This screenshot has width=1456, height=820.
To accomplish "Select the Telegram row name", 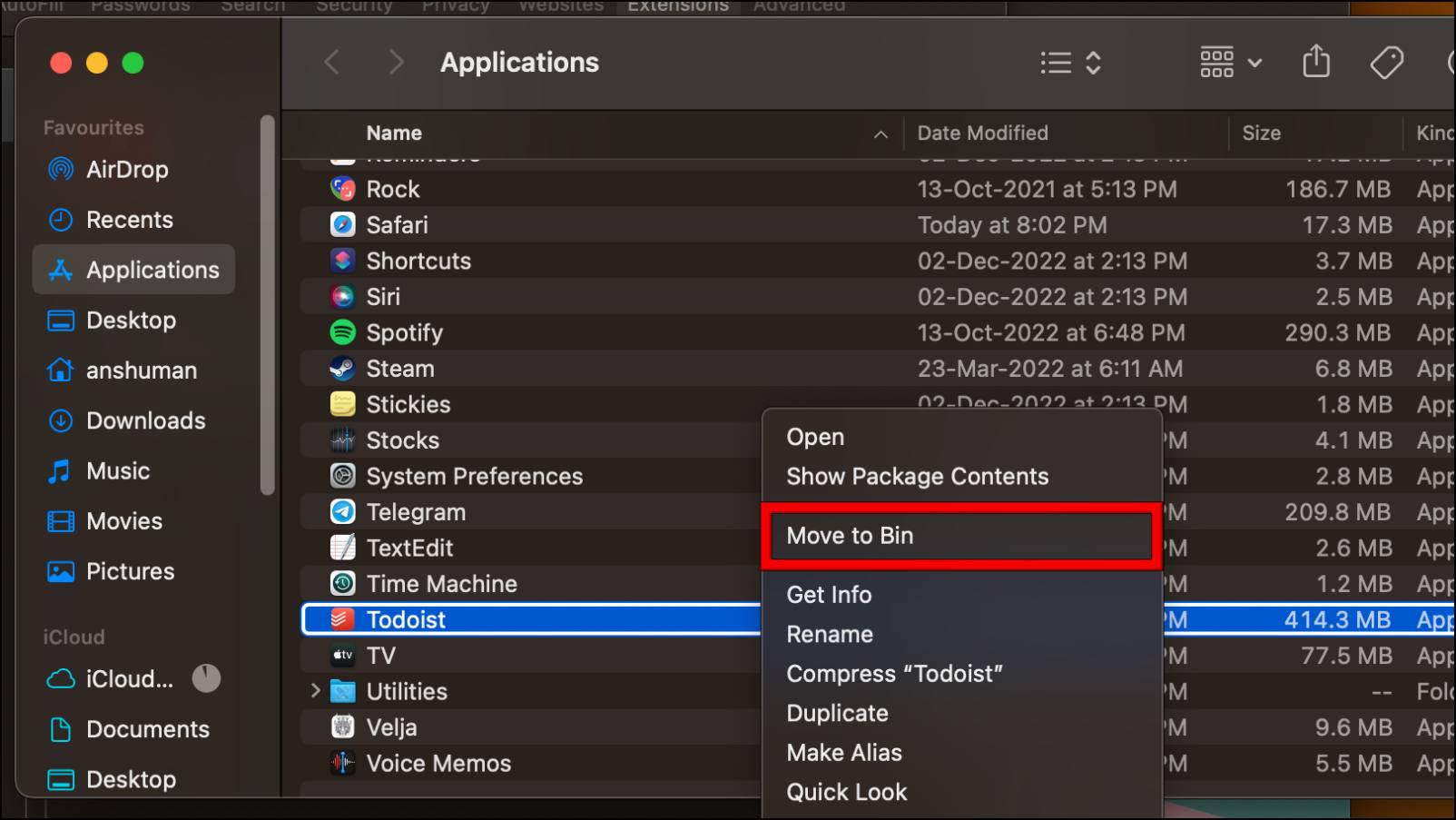I will pyautogui.click(x=416, y=512).
